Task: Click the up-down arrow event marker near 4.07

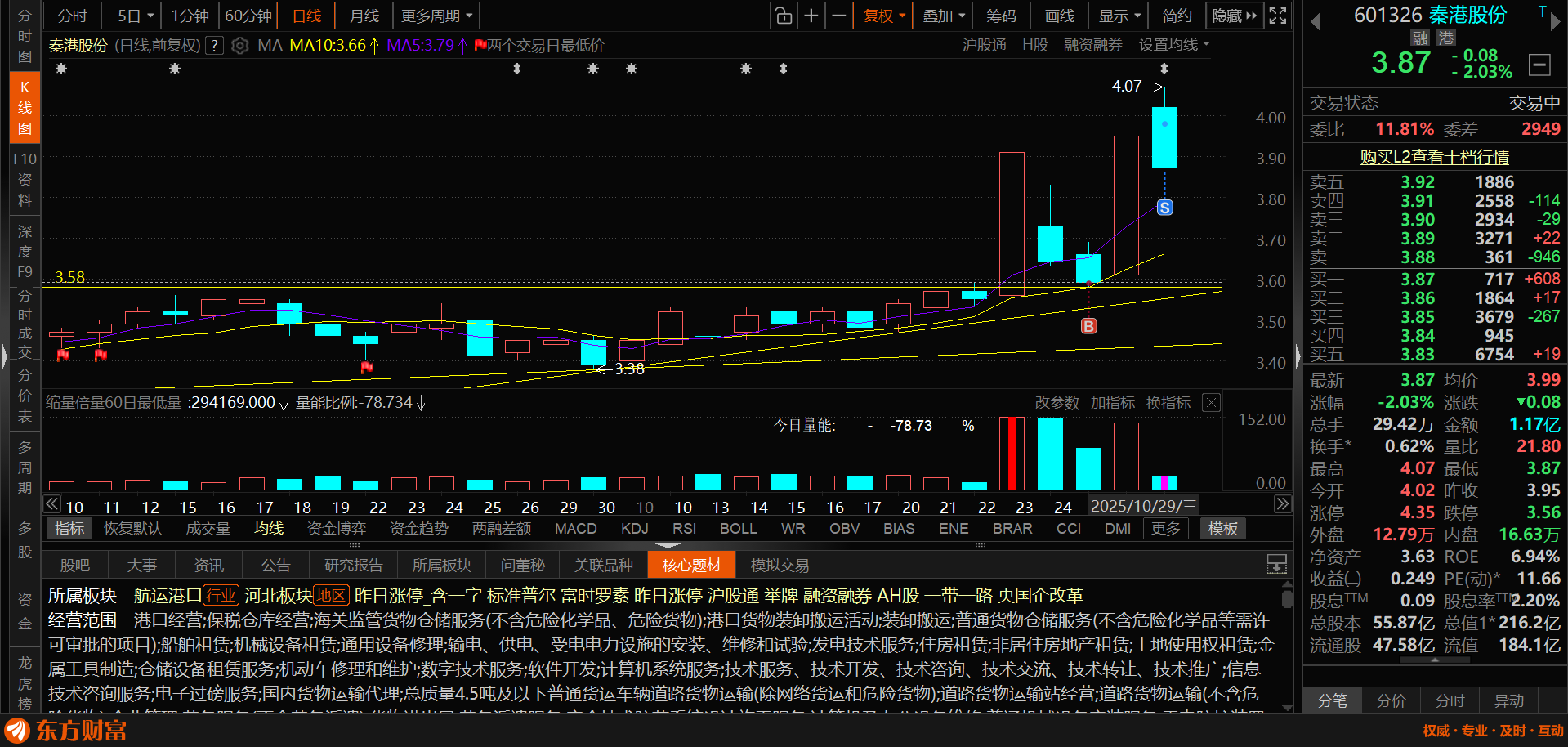Action: 1164,69
